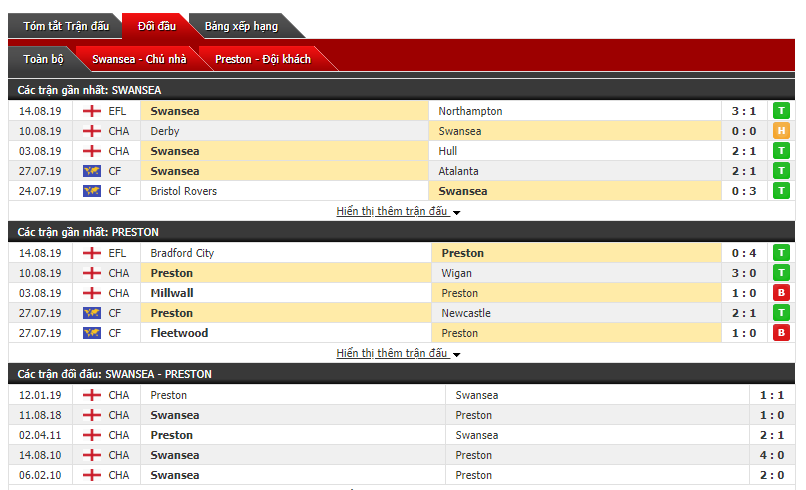The width and height of the screenshot is (806, 490).
Task: Click England flag on Swansea vs Northampton row
Action: [91, 111]
